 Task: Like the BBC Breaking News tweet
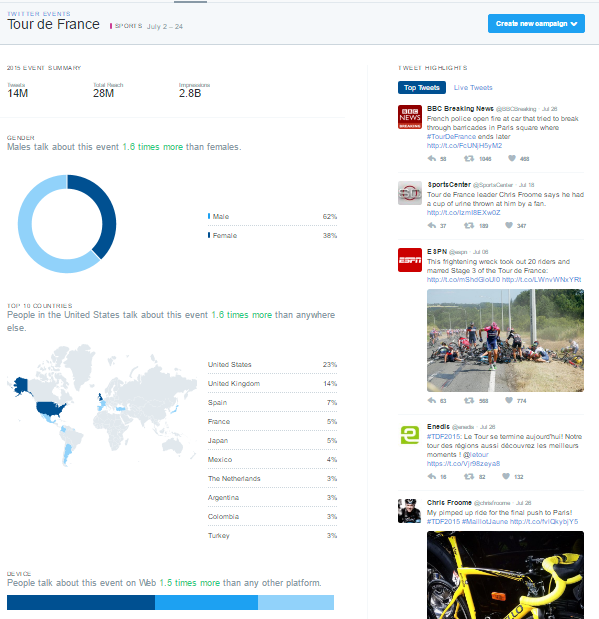click(512, 158)
